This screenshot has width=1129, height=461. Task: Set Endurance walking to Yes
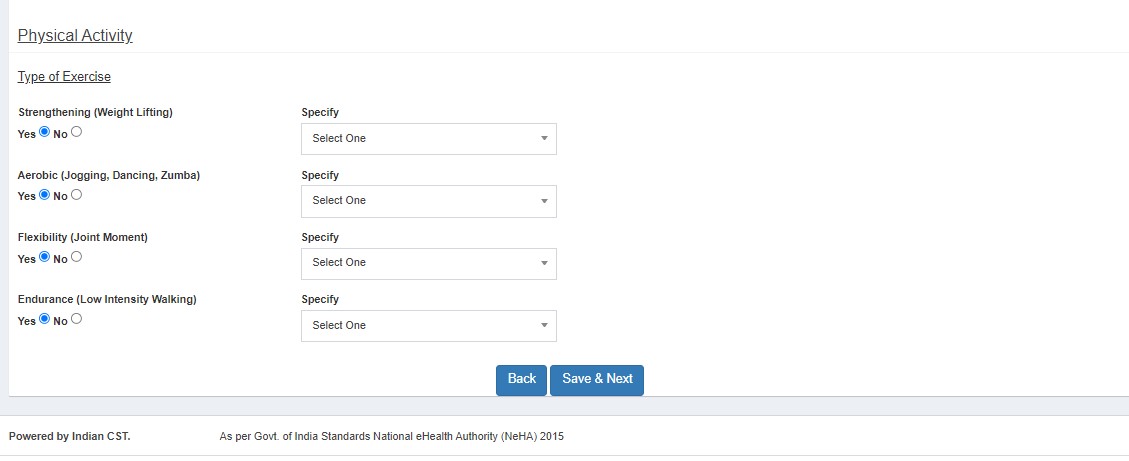pyautogui.click(x=44, y=319)
